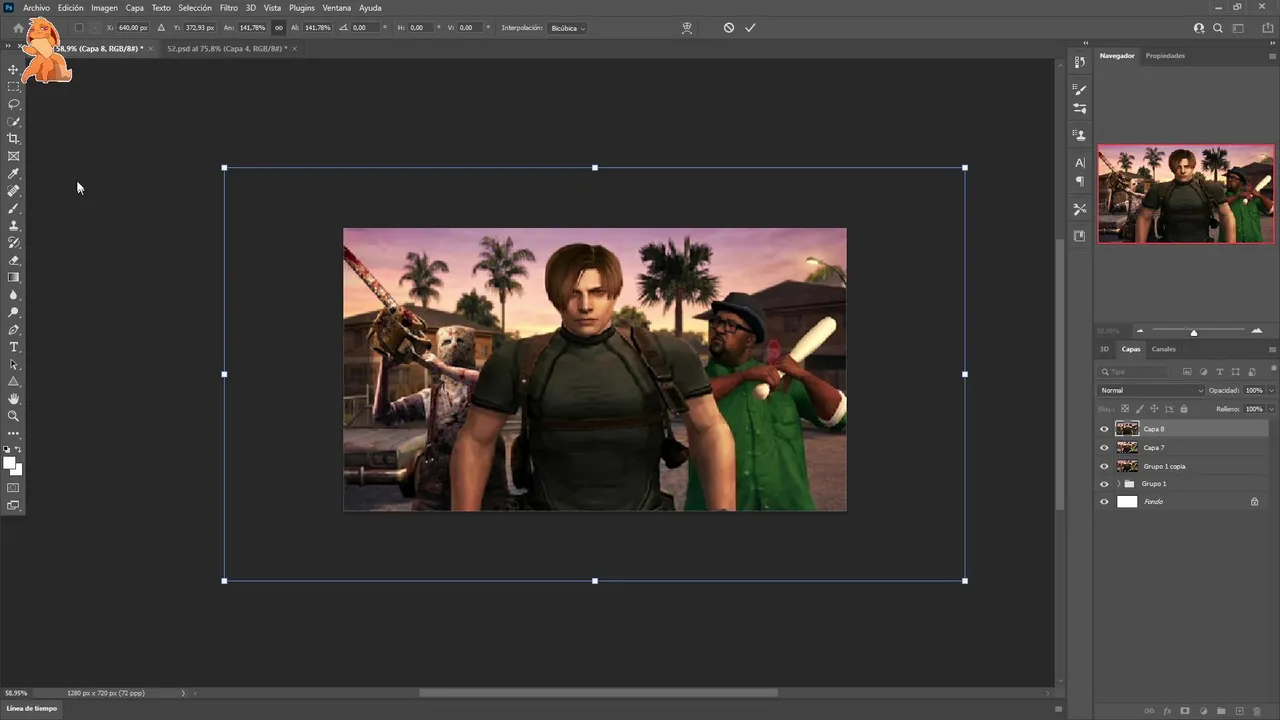Click the Navigator zoom in mountain icon
Viewport: 1280px width, 720px height.
point(1257,331)
